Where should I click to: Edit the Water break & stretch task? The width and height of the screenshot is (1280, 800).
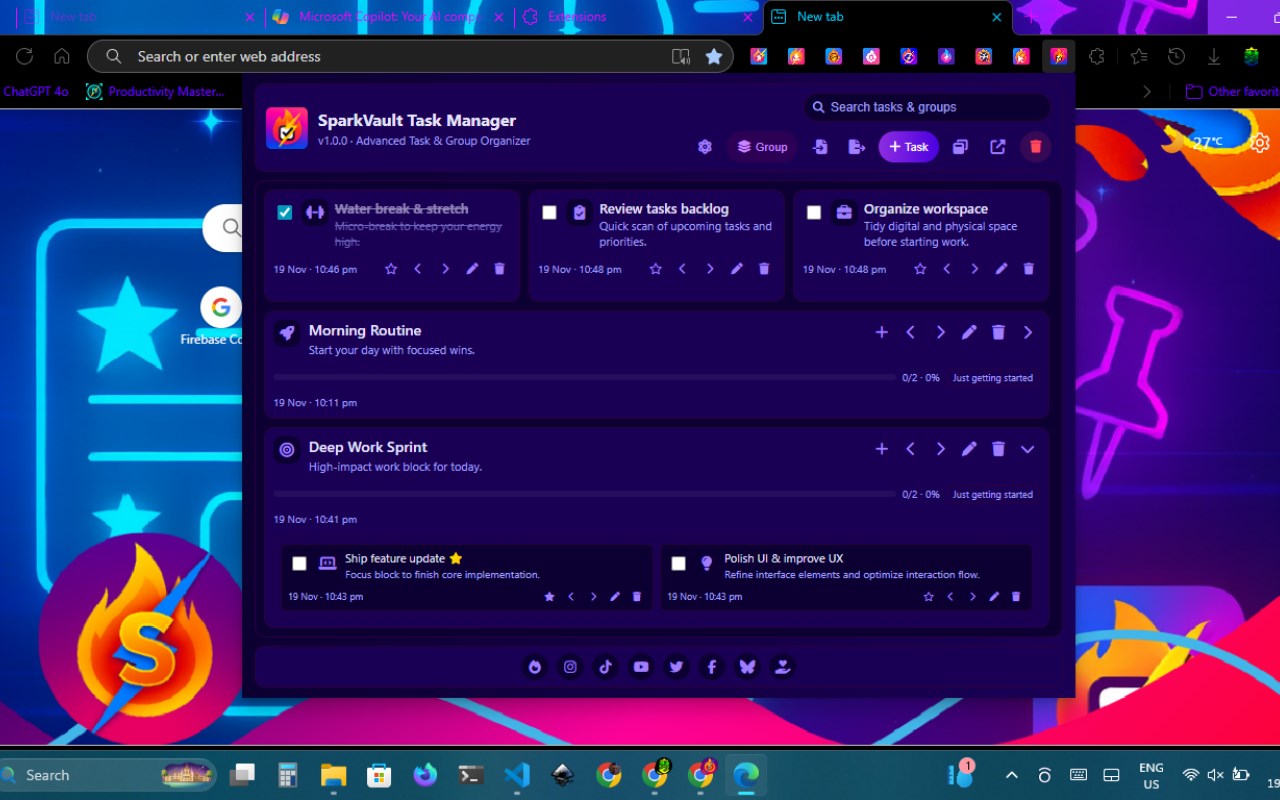click(473, 269)
